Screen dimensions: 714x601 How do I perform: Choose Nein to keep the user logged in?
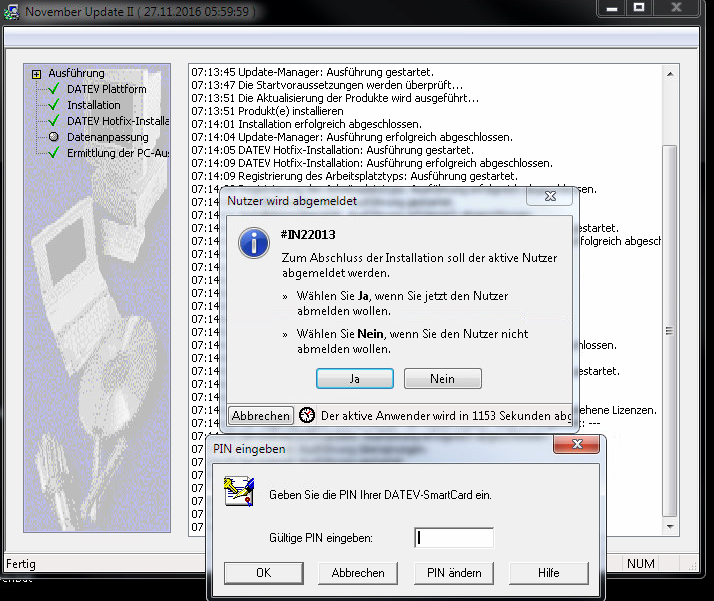tap(442, 379)
